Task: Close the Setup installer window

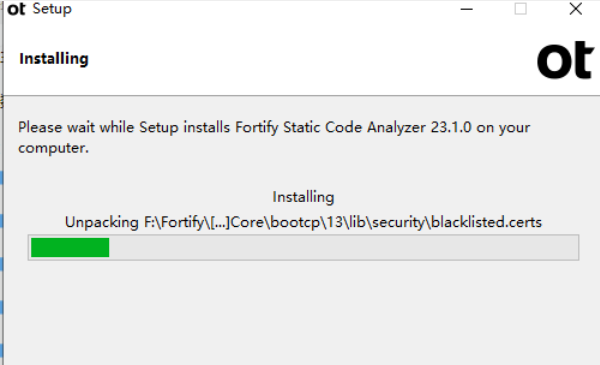Action: pyautogui.click(x=576, y=9)
